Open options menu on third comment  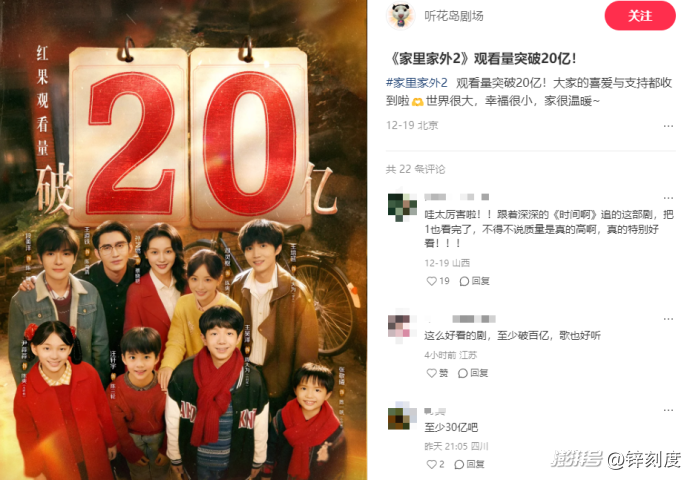tap(668, 410)
